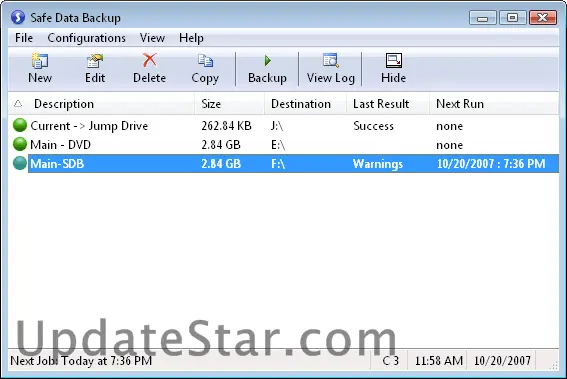Click the 11:58 AM status bar time
The width and height of the screenshot is (567, 379).
click(439, 361)
